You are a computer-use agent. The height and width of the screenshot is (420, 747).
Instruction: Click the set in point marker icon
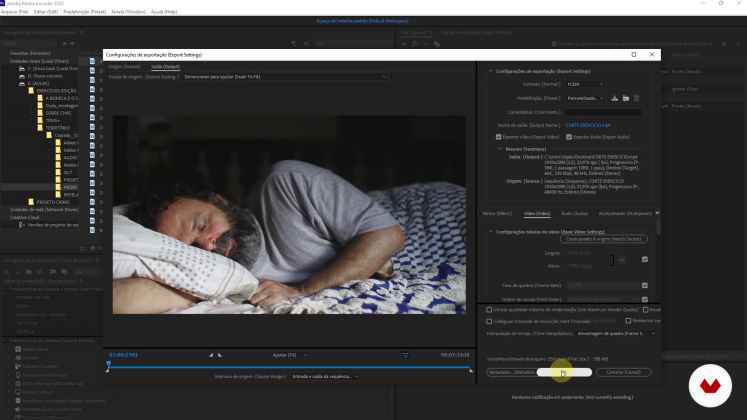(211, 354)
